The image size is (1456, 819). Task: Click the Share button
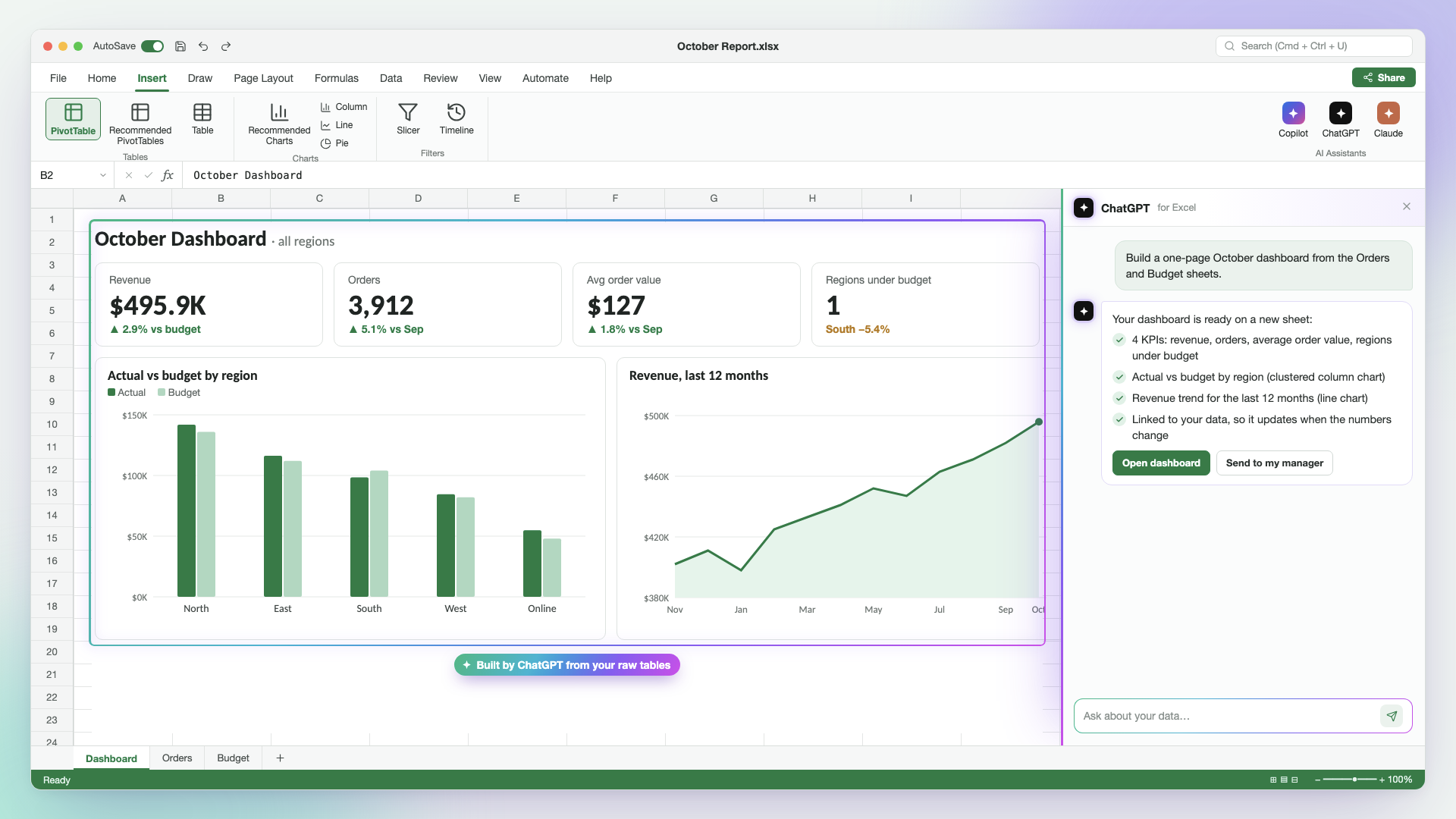coord(1383,77)
